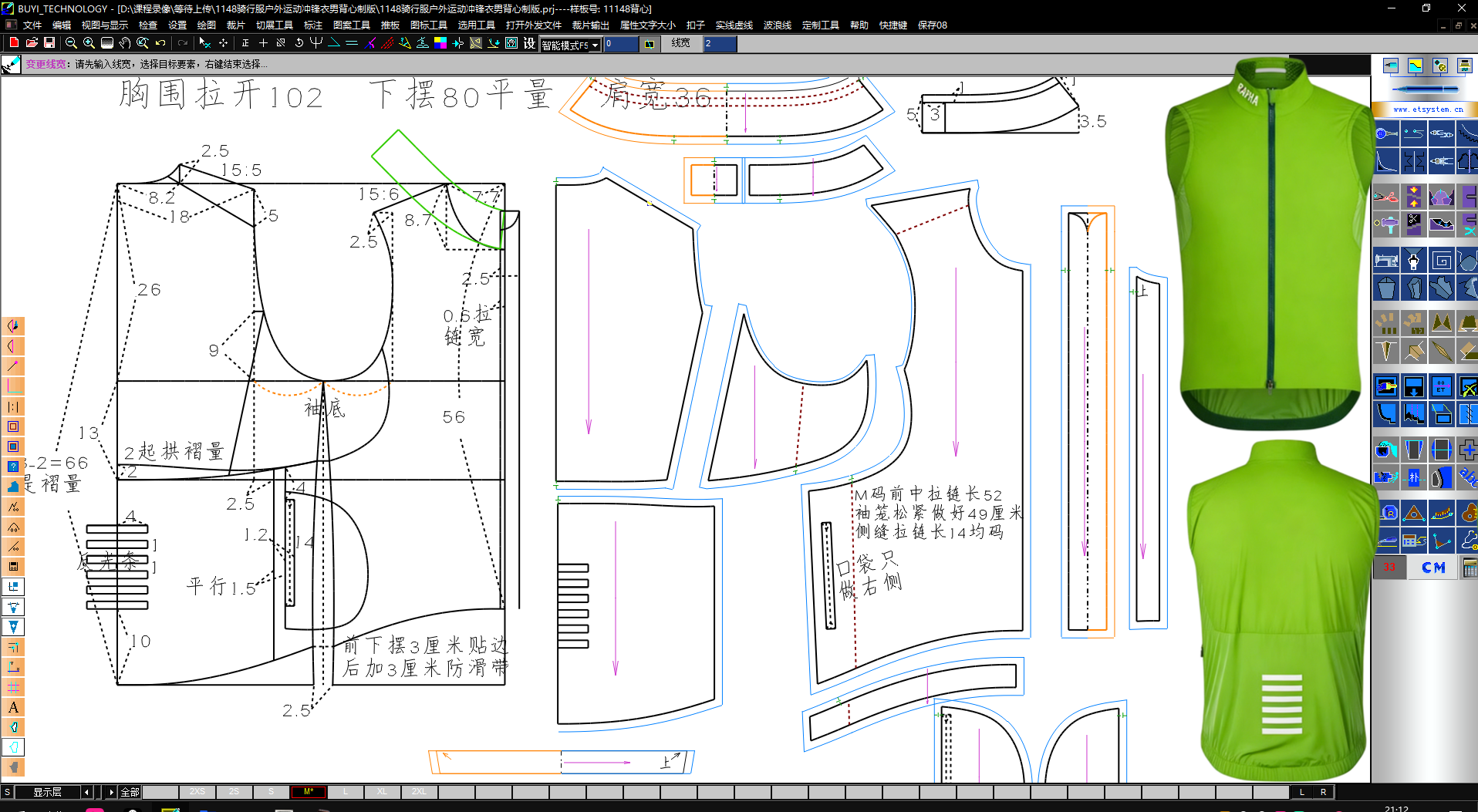Image resolution: width=1478 pixels, height=812 pixels.
Task: Toggle the L side button in status bar
Action: (x=1302, y=792)
